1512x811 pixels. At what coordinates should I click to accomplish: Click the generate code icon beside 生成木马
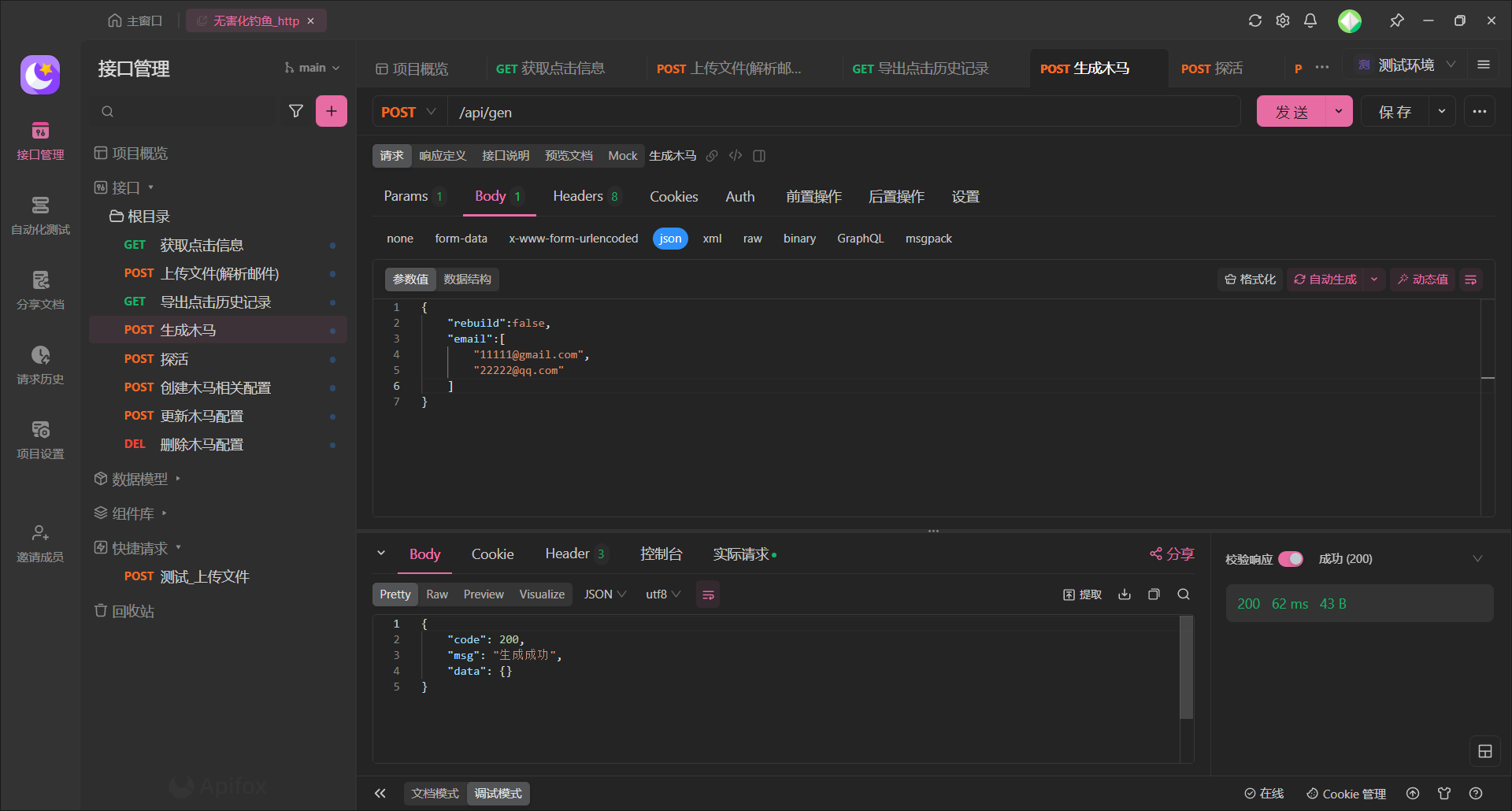click(736, 156)
